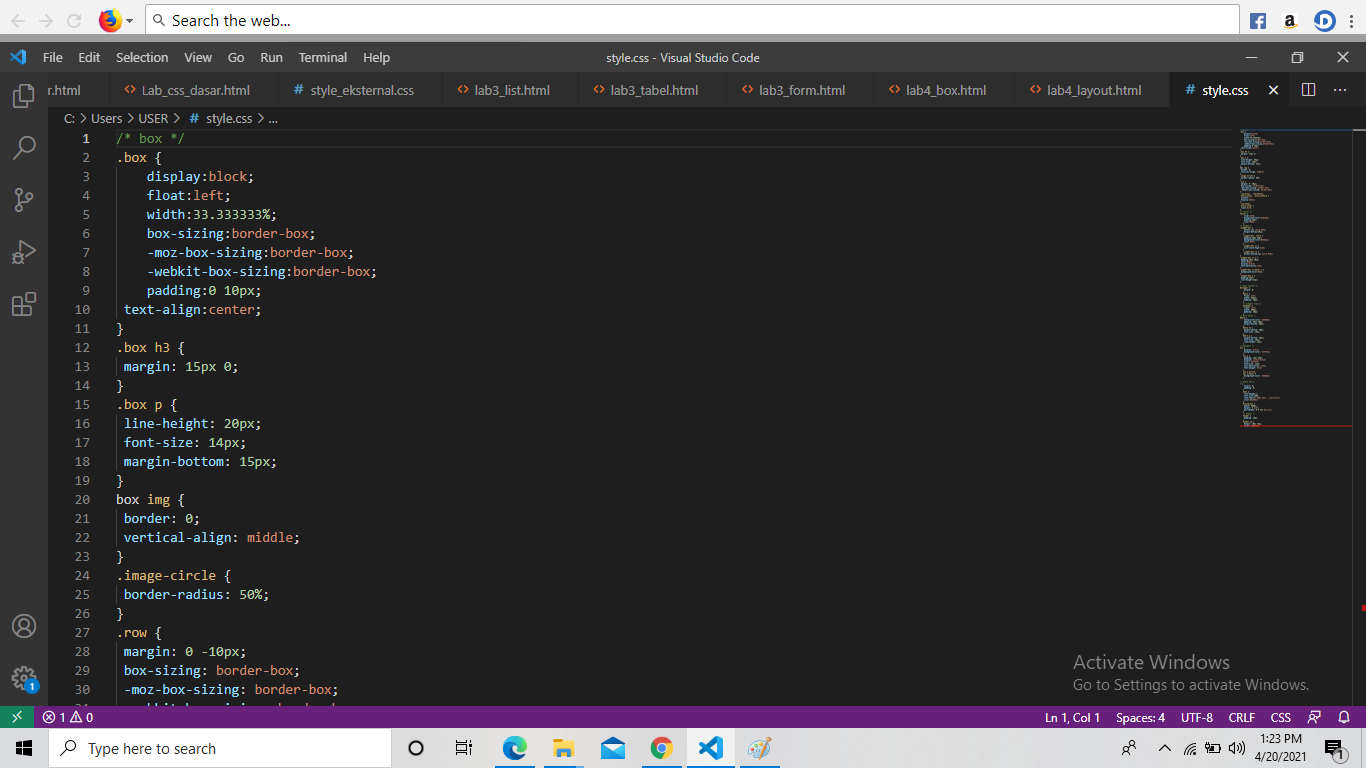Open Source Control panel icon

(x=24, y=199)
